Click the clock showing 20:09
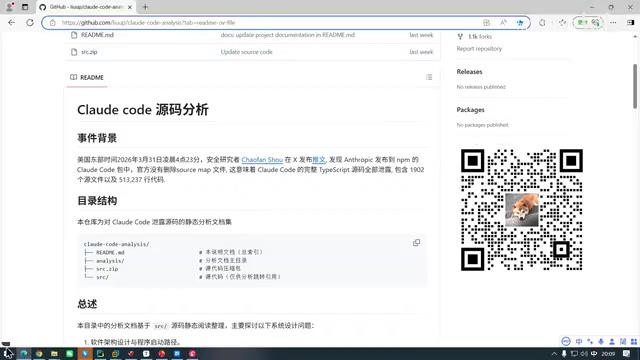The height and width of the screenshot is (360, 640). point(608,353)
